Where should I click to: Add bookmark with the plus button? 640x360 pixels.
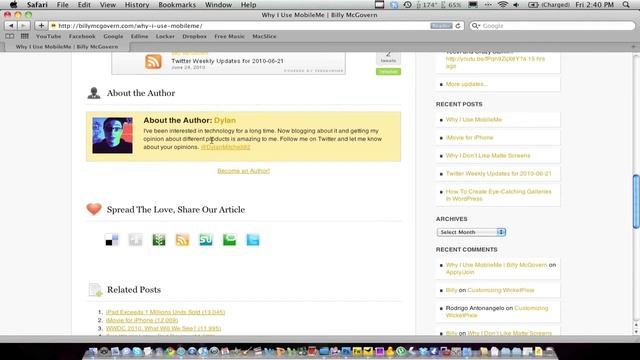41,26
